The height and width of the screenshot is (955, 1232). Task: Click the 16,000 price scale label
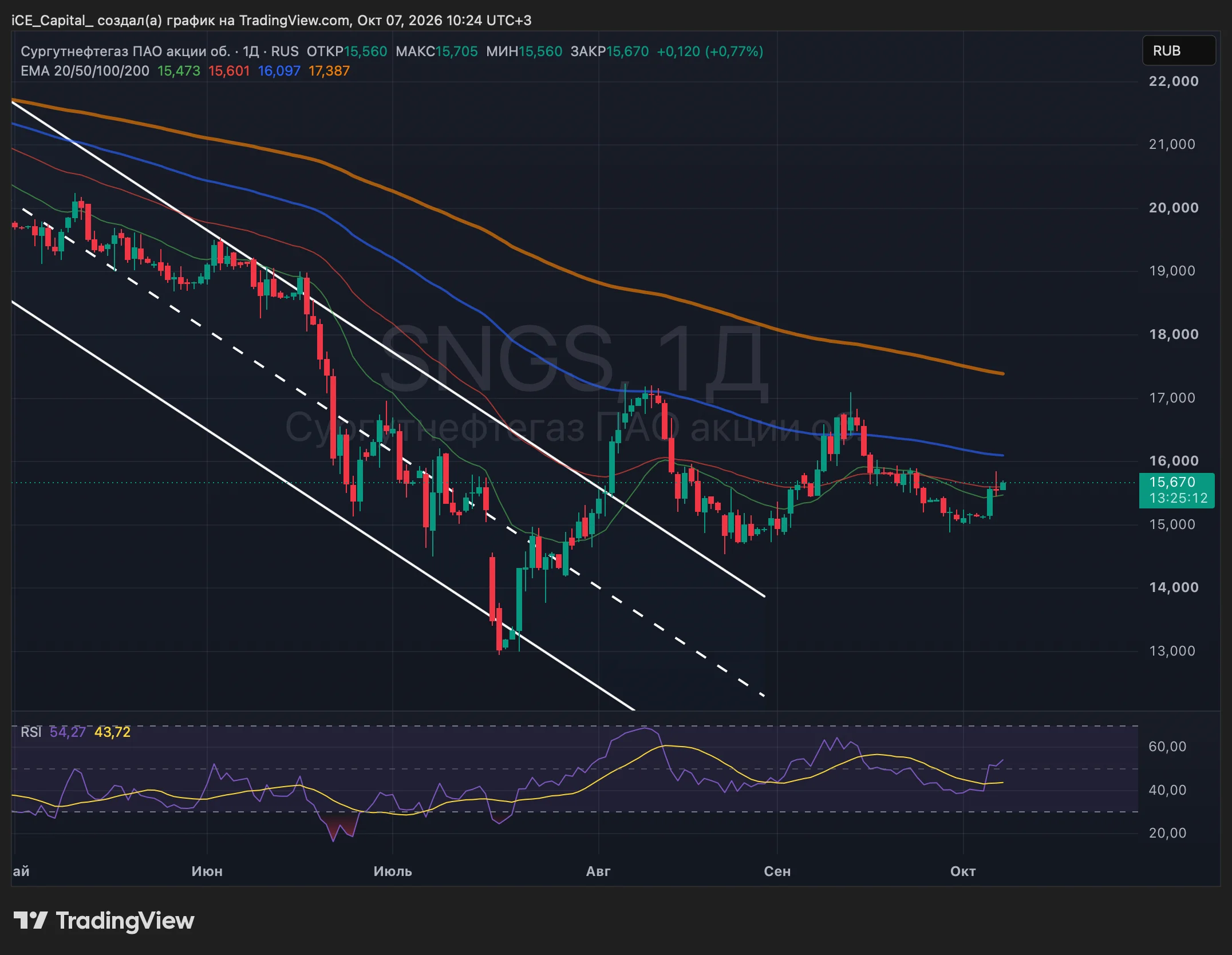1174,461
